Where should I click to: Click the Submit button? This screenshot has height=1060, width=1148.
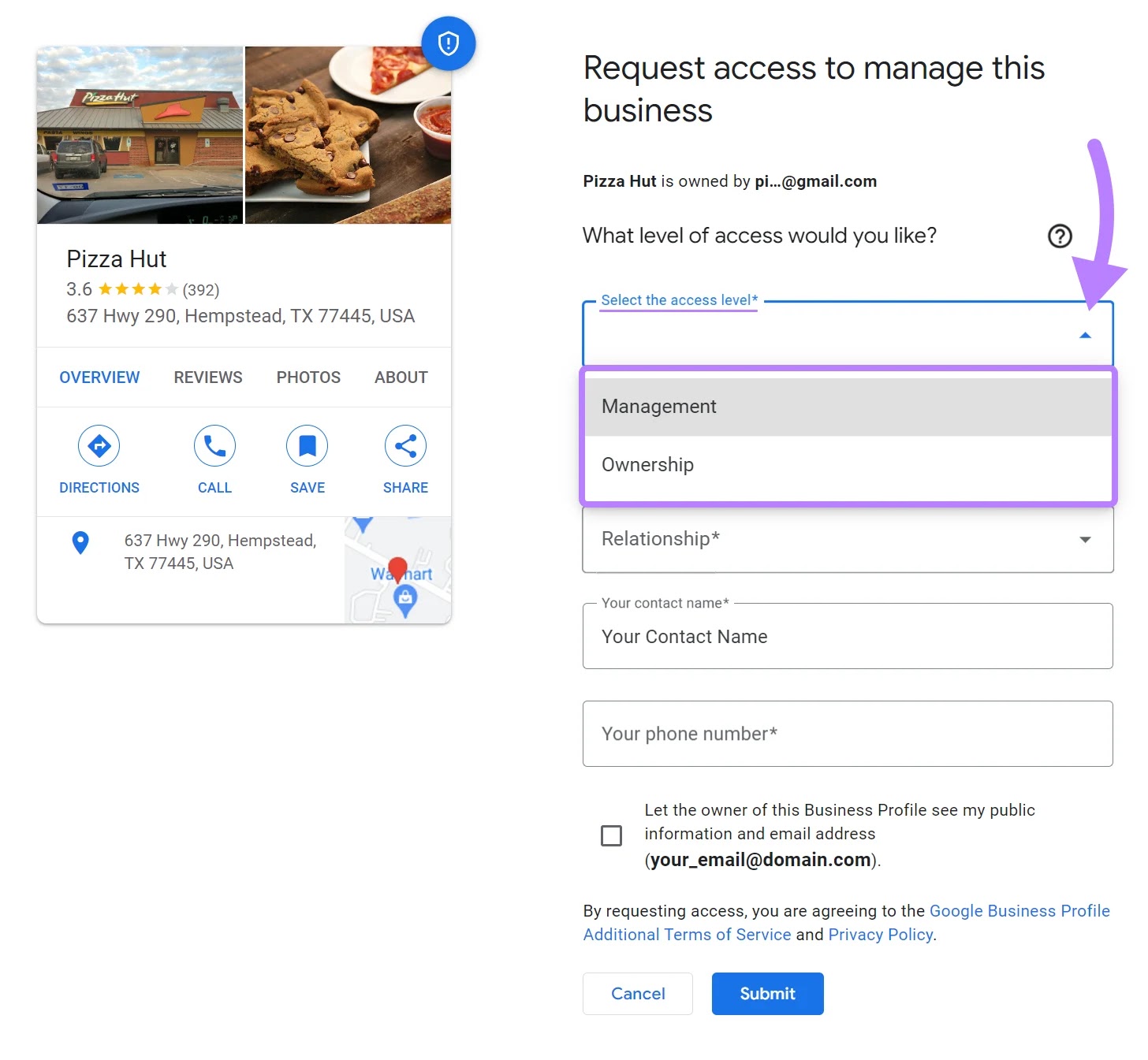click(767, 994)
